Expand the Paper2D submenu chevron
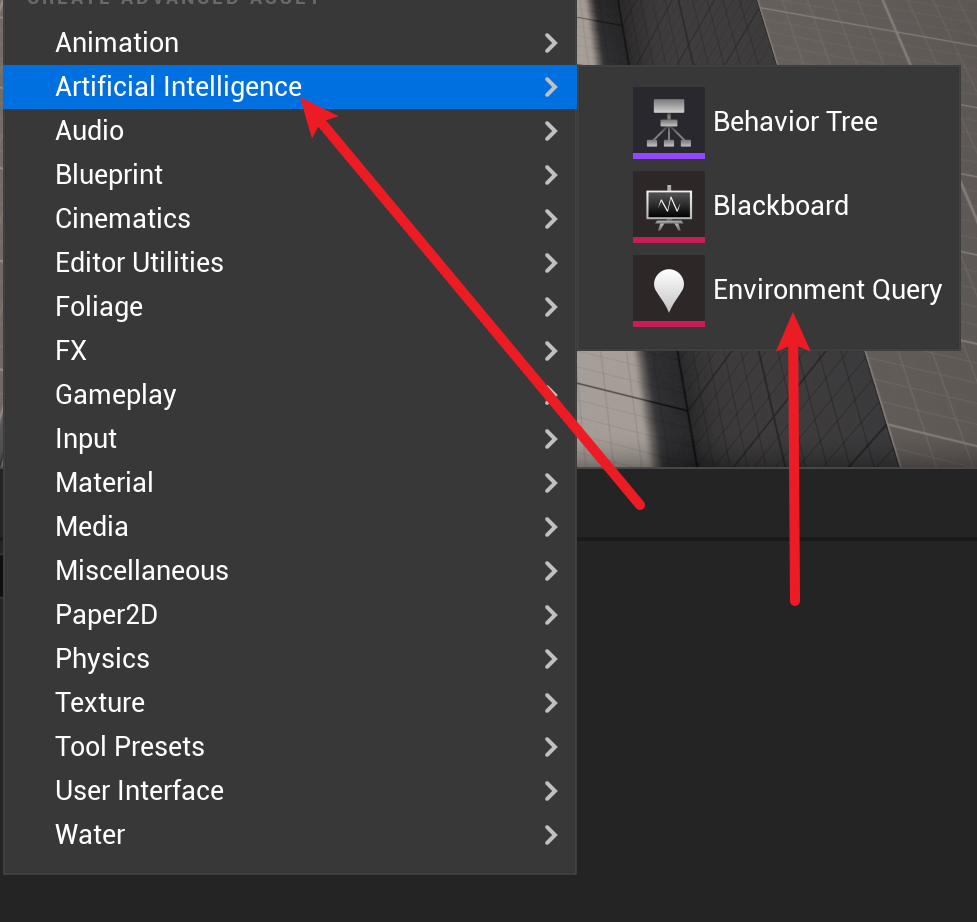The image size is (977, 922). click(551, 615)
